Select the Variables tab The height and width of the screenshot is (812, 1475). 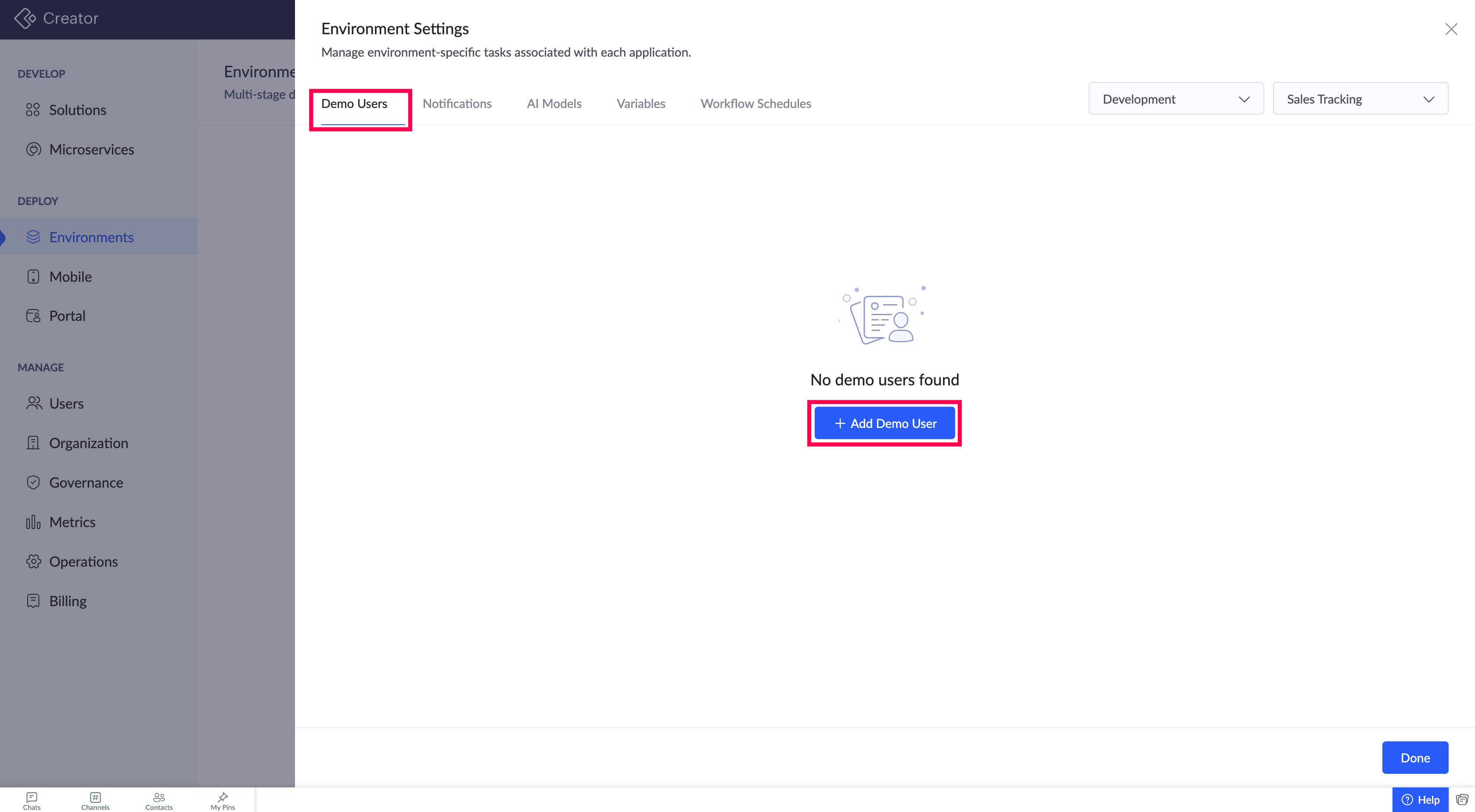coord(640,104)
